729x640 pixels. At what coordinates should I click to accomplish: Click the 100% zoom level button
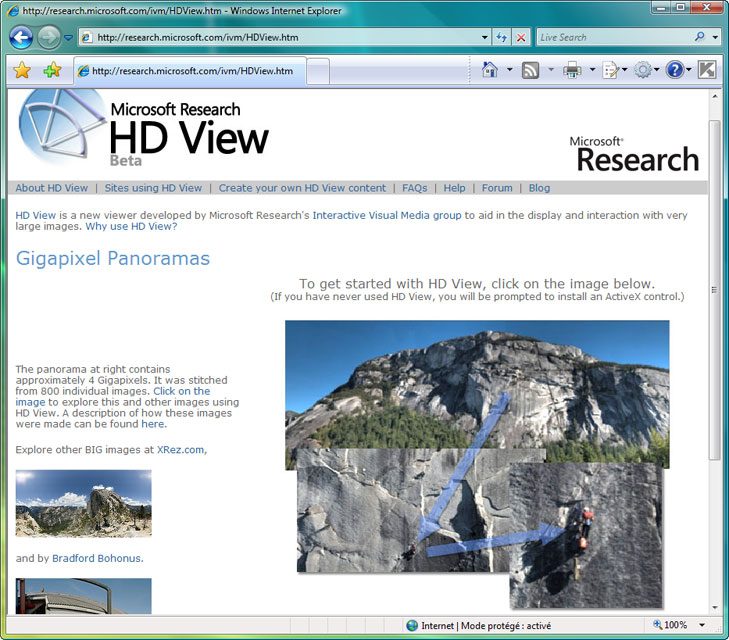click(670, 625)
